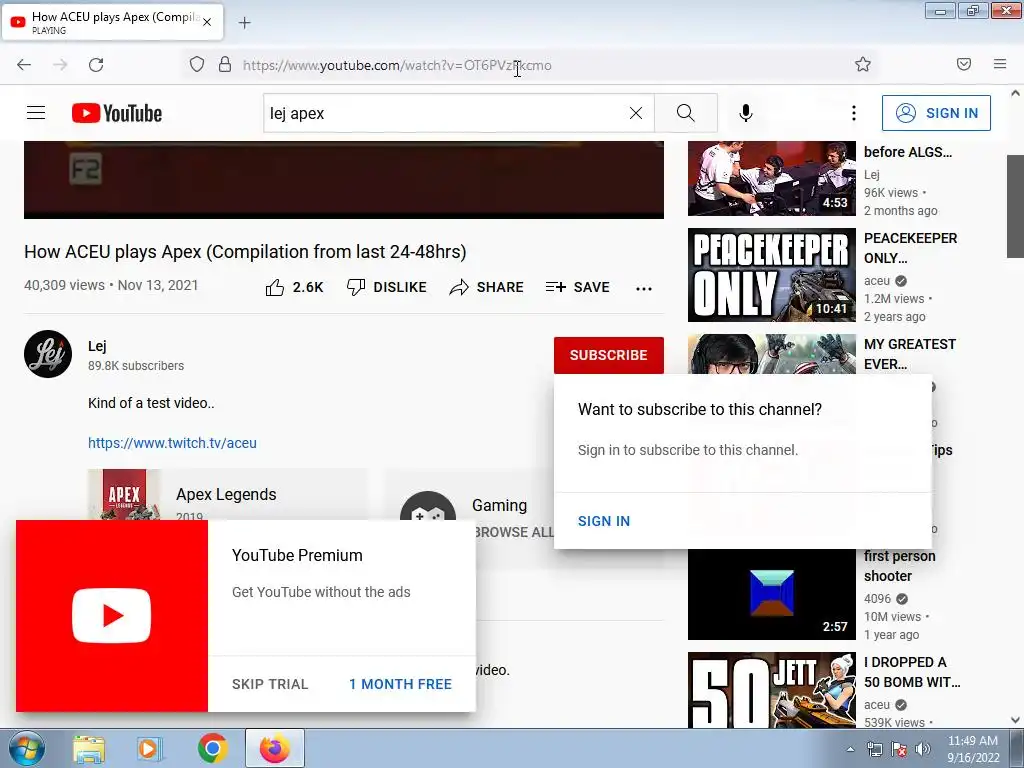Bookmark this page with the star icon
Viewport: 1024px width, 768px height.
863,64
